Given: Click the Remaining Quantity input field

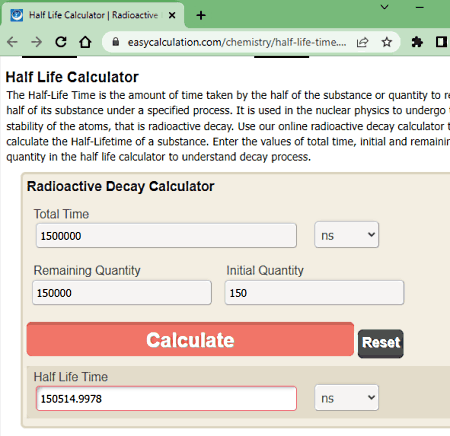Looking at the screenshot, I should point(122,293).
